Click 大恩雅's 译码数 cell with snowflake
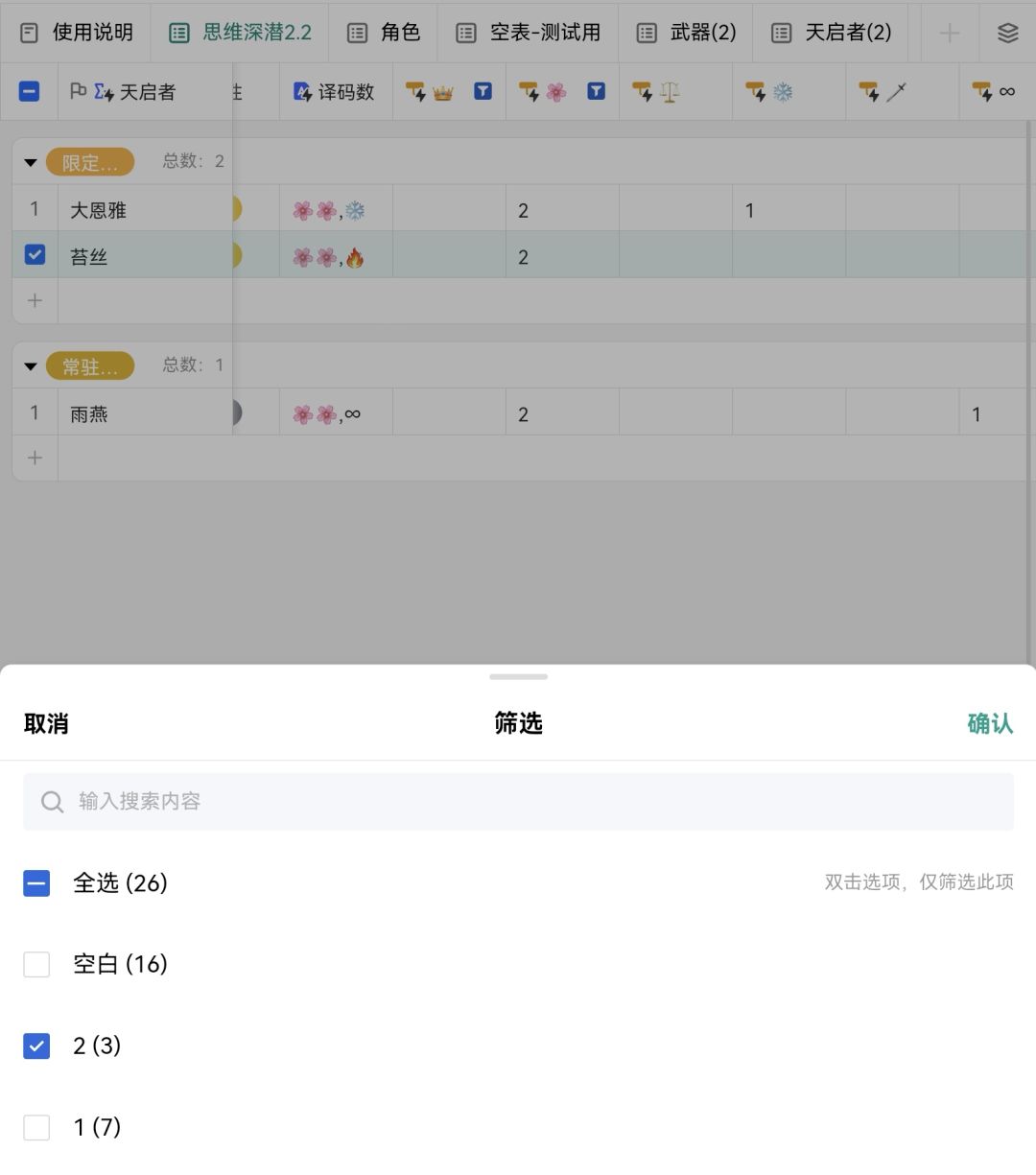1036x1175 pixels. coord(336,209)
